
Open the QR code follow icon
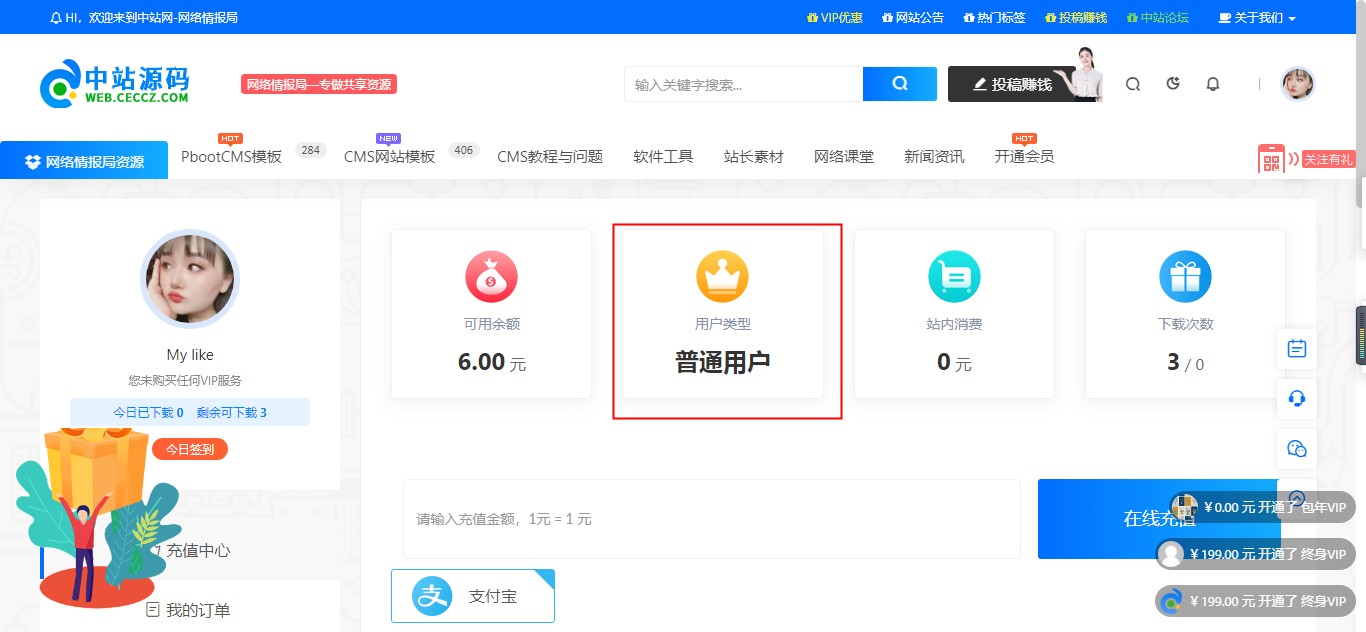click(1271, 159)
